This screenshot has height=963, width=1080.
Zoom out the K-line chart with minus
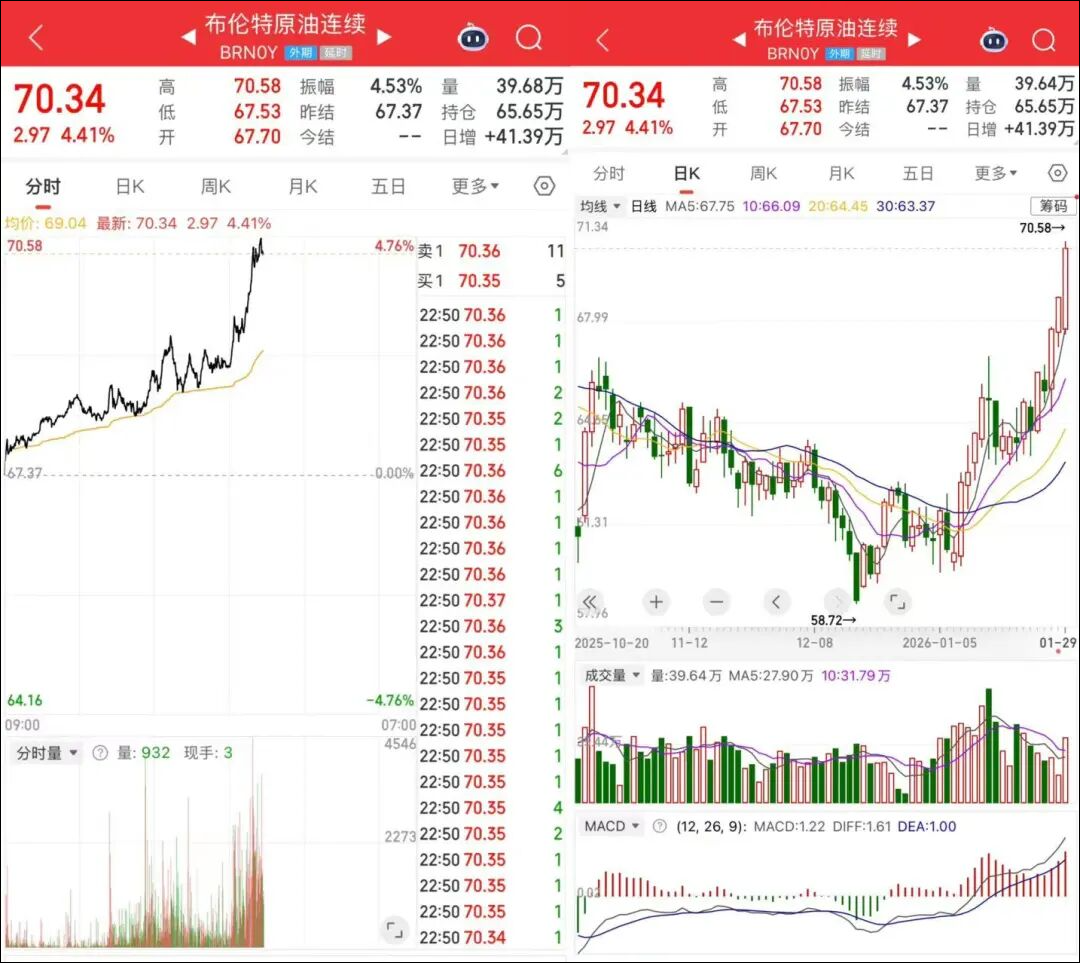[x=716, y=602]
